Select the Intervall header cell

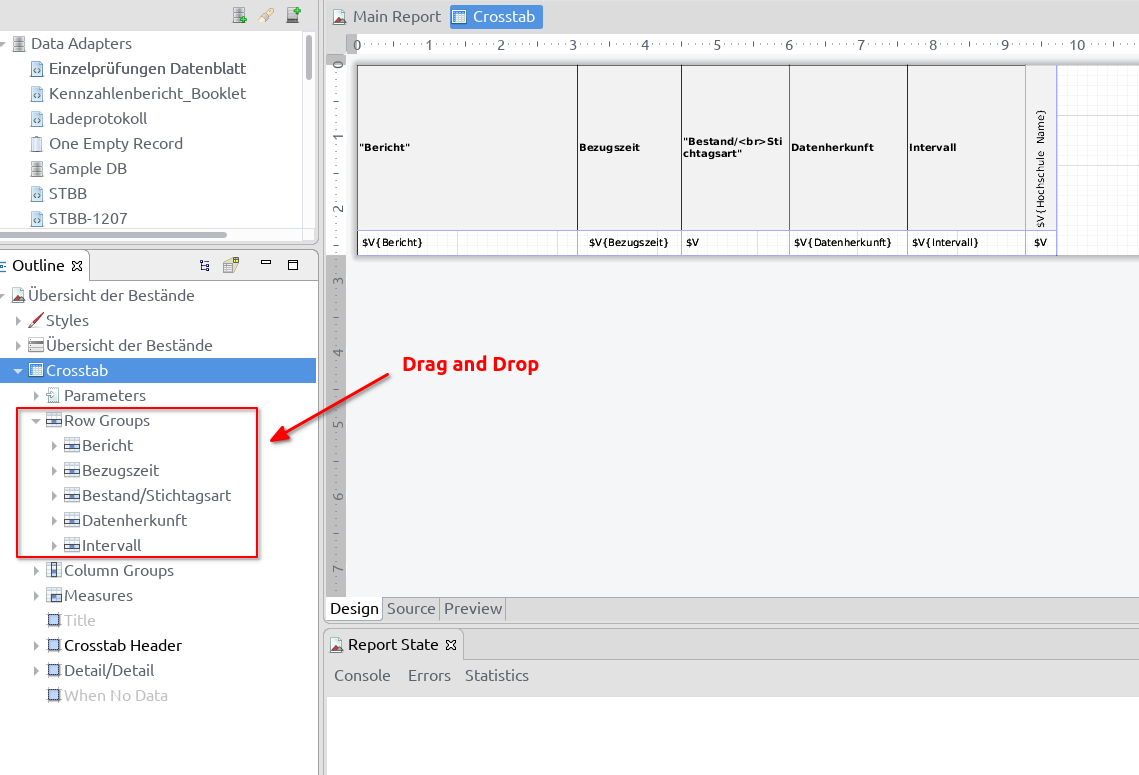[x=966, y=148]
